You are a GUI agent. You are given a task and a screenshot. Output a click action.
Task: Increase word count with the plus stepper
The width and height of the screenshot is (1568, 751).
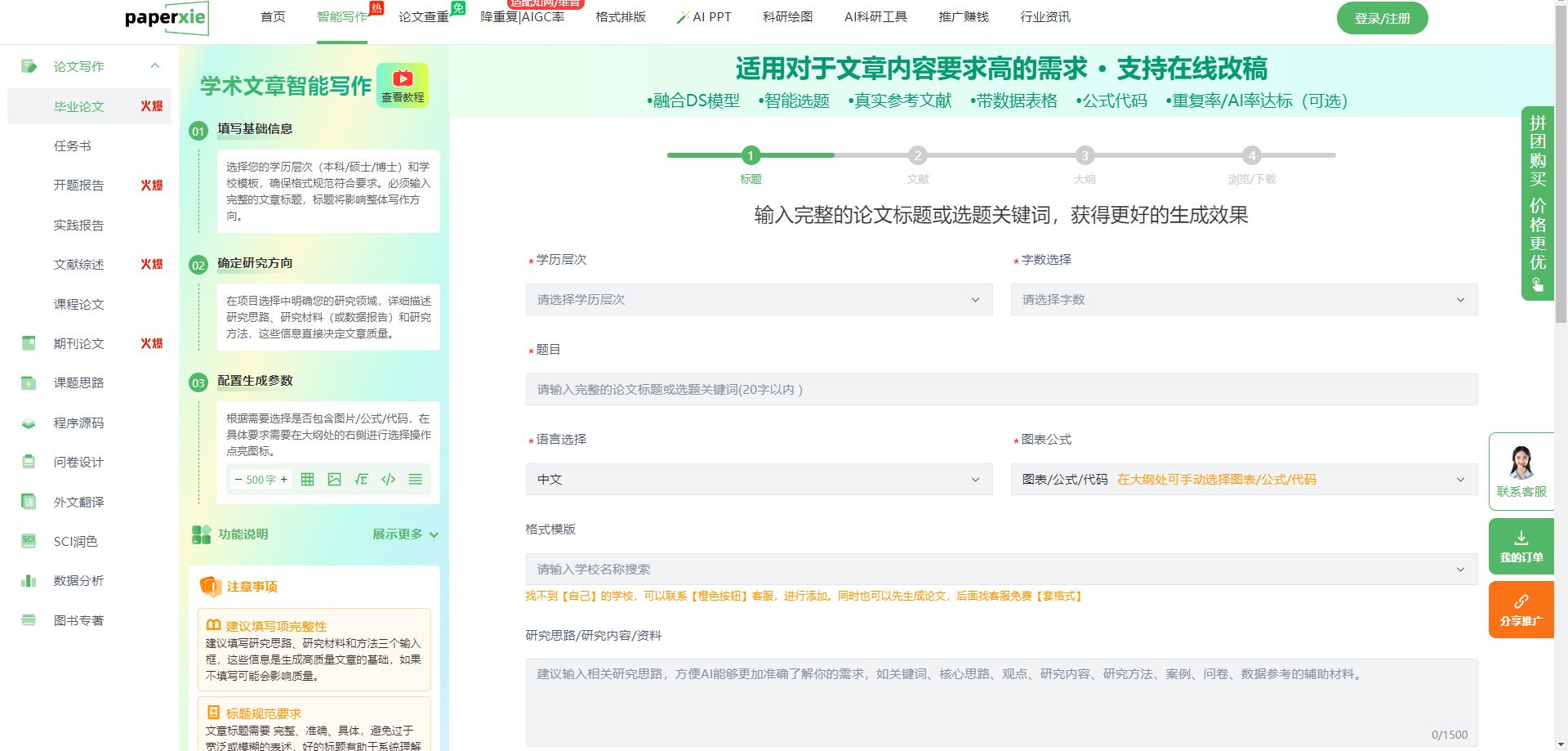[x=284, y=480]
